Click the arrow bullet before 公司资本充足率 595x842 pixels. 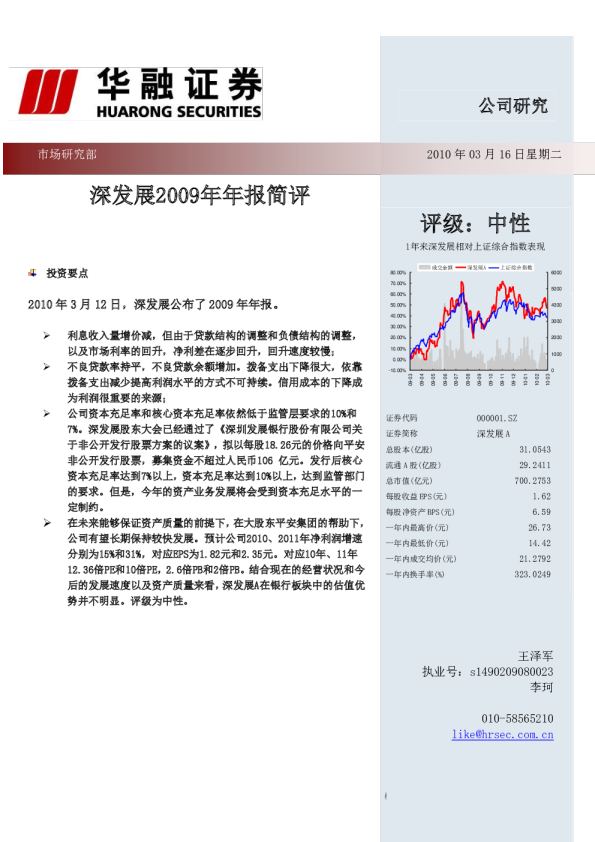47,413
